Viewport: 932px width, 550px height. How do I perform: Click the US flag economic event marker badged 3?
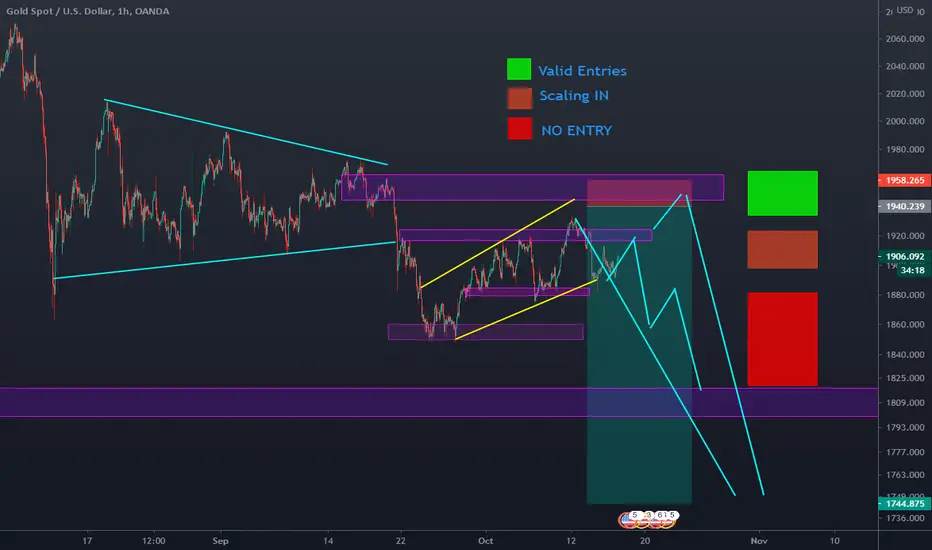tap(643, 520)
